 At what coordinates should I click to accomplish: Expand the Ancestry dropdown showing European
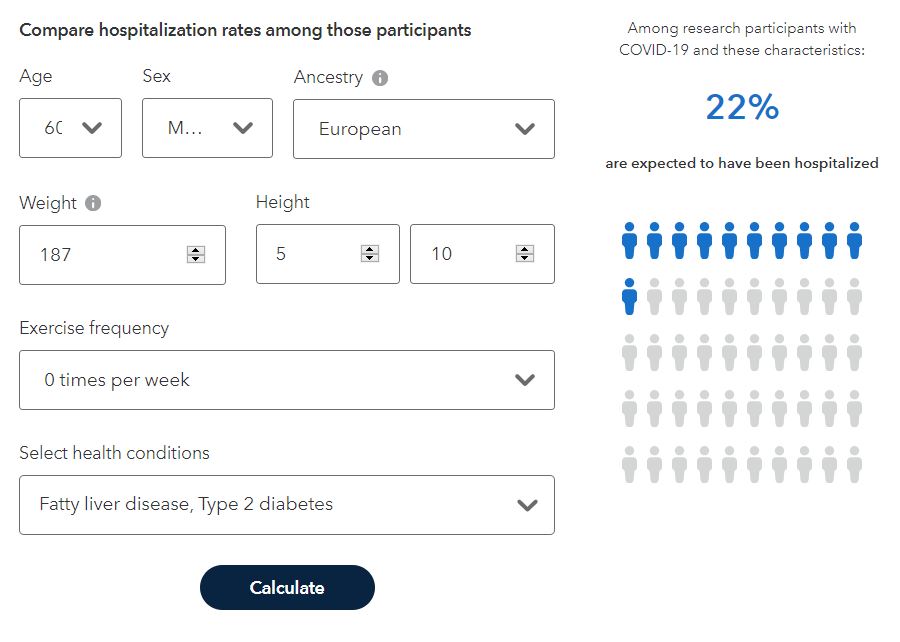tap(423, 129)
